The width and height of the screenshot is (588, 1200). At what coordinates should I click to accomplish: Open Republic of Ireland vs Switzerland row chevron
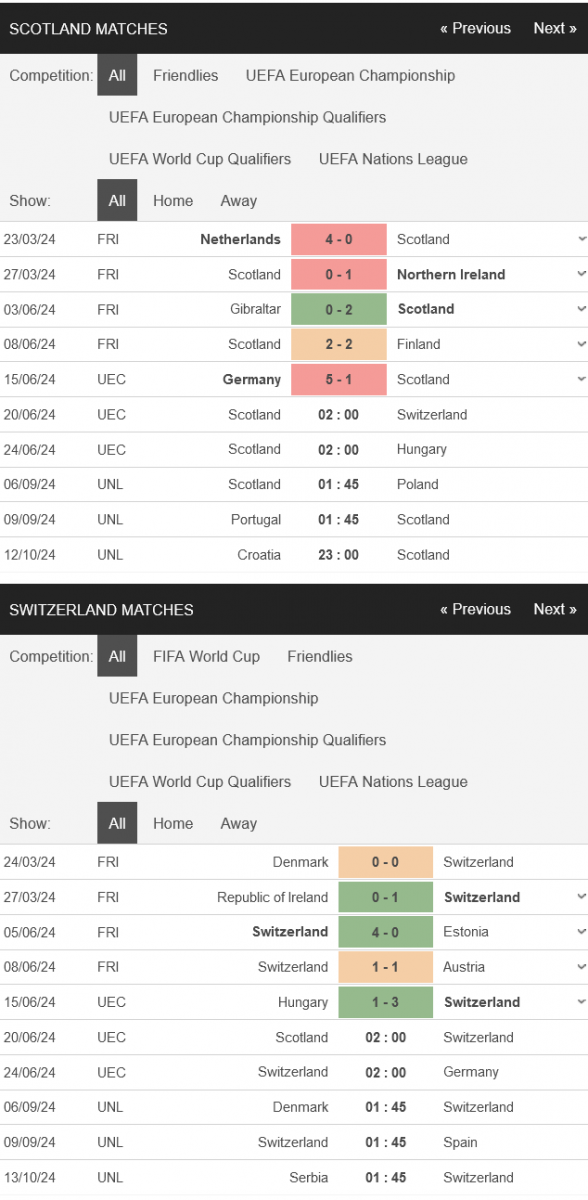(x=581, y=897)
